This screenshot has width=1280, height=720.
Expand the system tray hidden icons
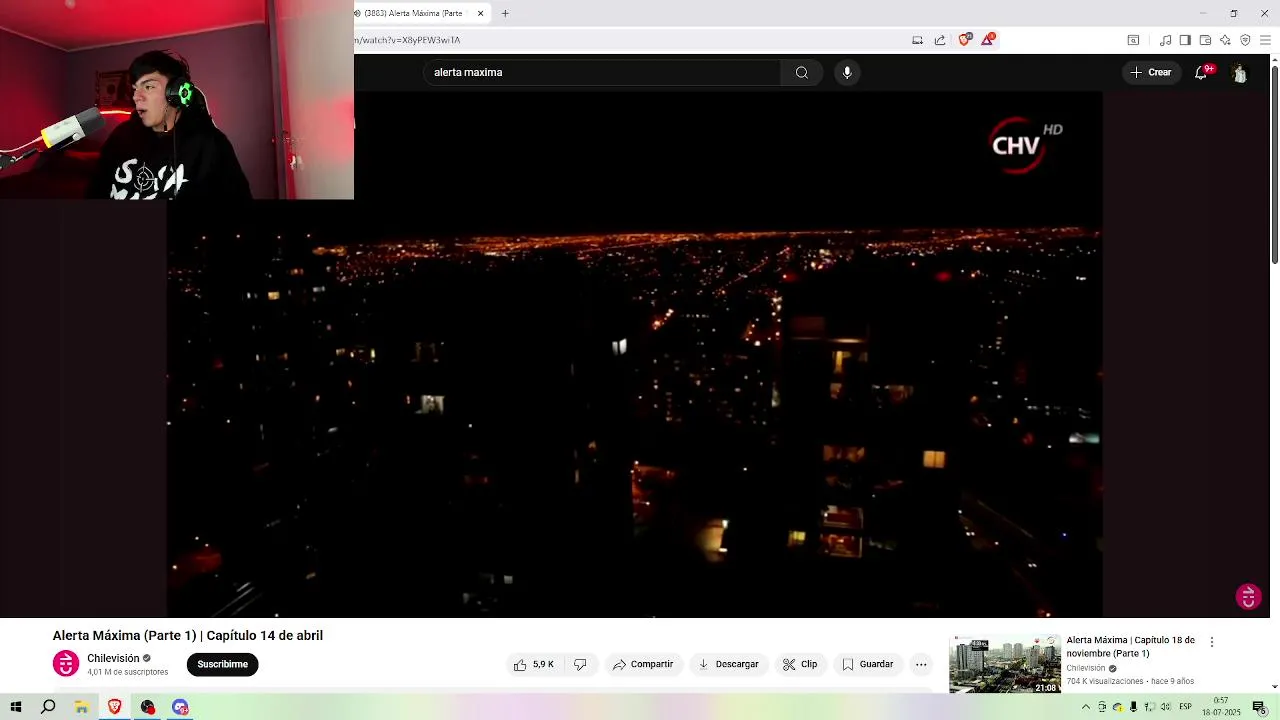[x=1086, y=707]
